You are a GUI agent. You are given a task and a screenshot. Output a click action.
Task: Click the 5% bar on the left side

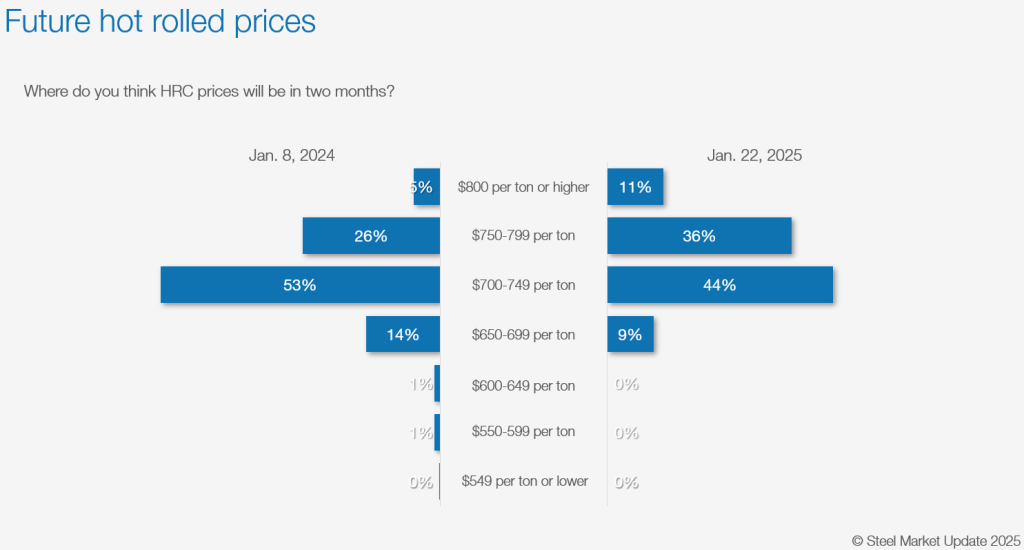427,187
